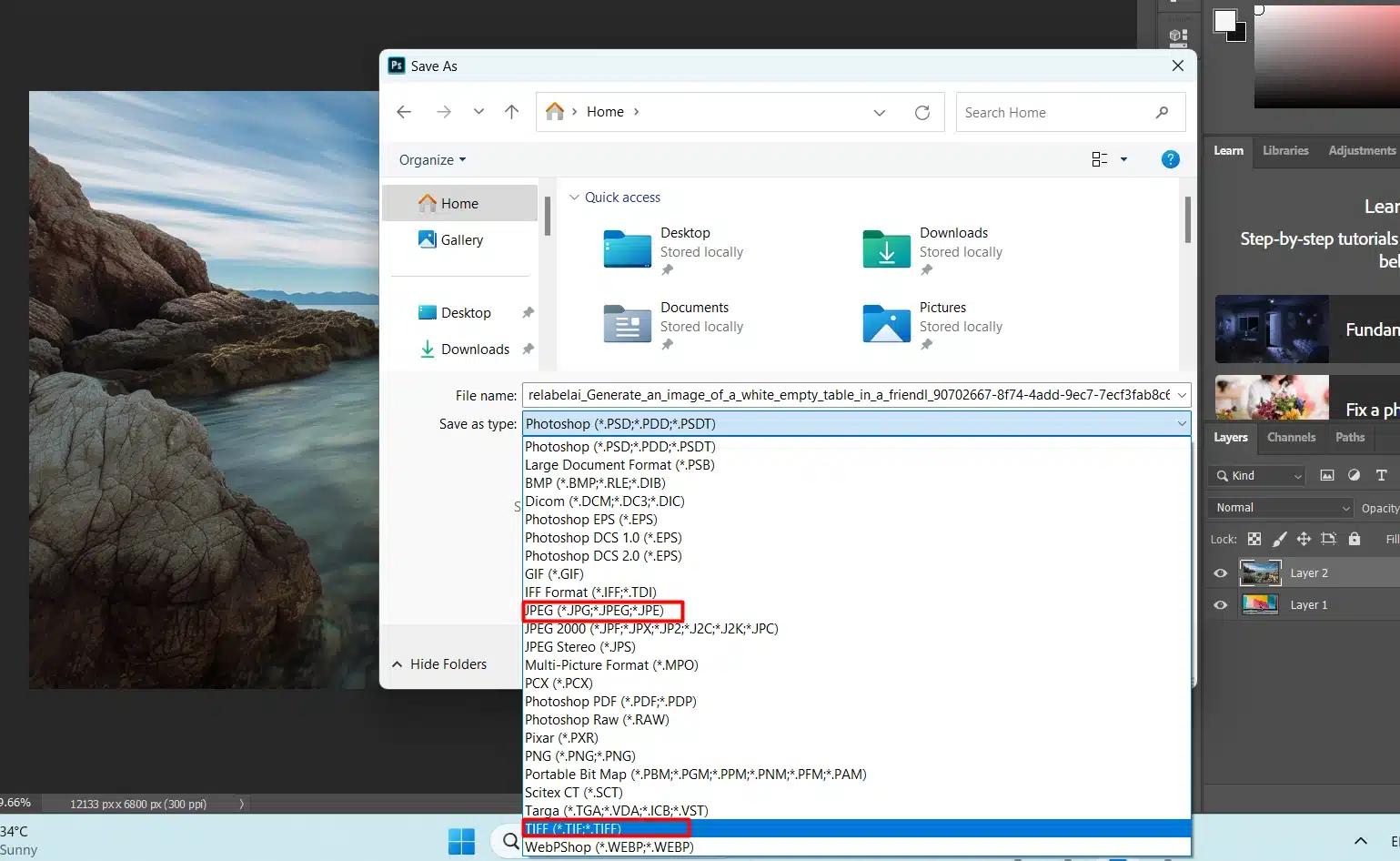This screenshot has width=1400, height=861.
Task: Pick Photoshop PDF format
Action: coord(856,702)
